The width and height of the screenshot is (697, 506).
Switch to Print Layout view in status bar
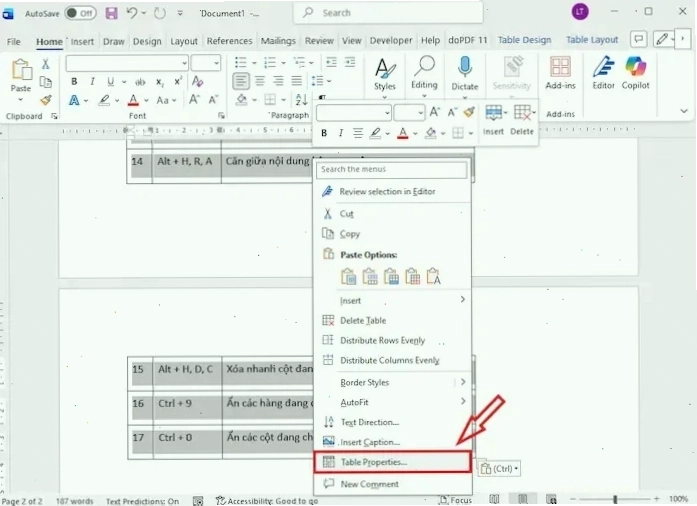coord(523,499)
